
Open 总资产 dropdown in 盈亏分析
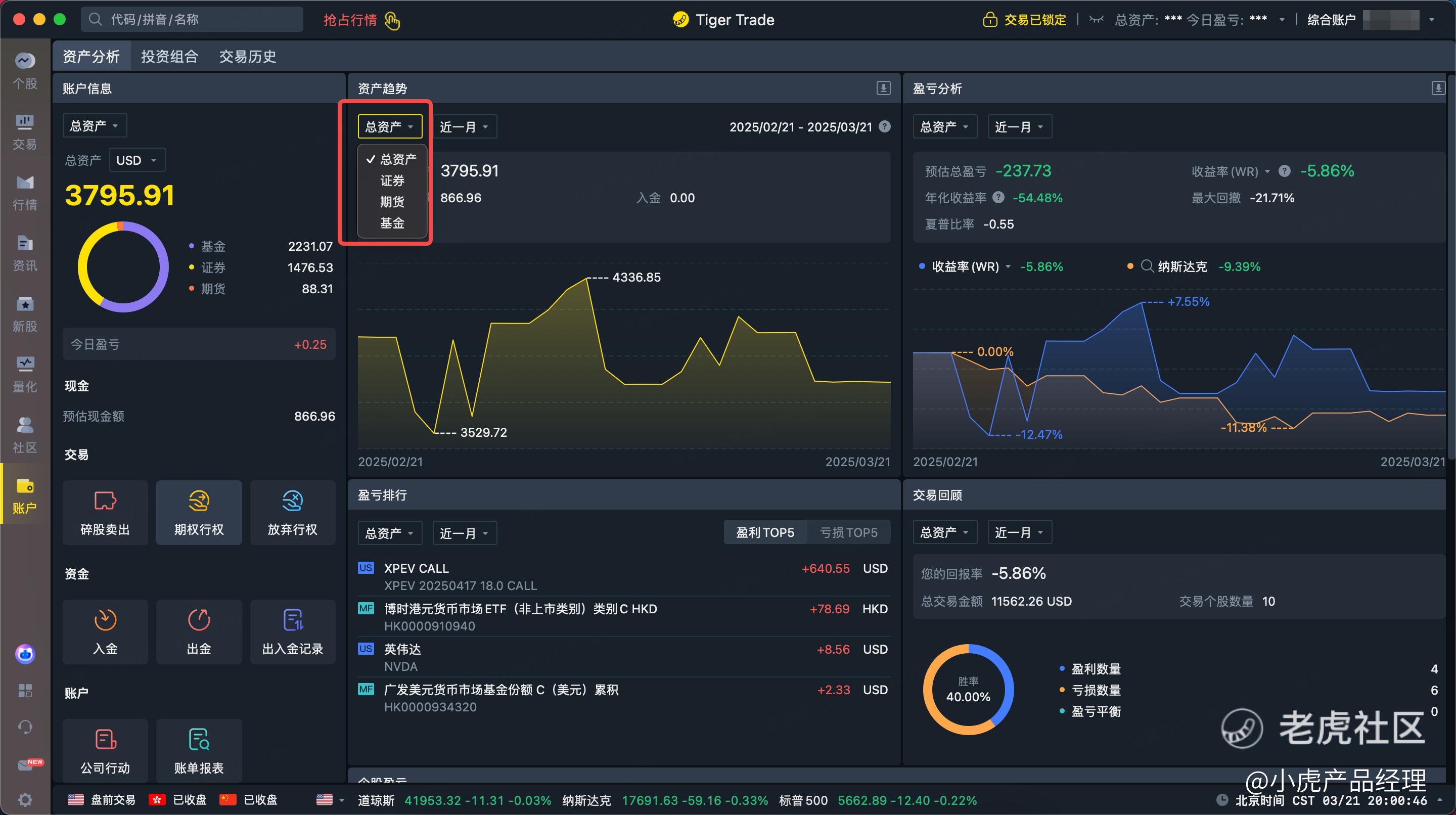[944, 126]
